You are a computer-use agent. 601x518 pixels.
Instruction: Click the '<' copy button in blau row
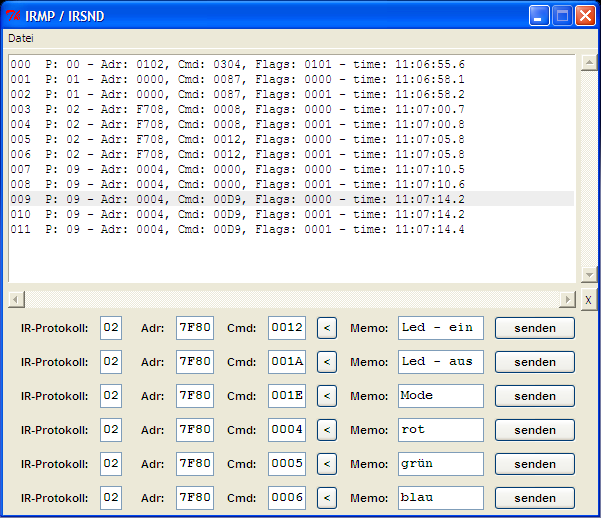327,498
